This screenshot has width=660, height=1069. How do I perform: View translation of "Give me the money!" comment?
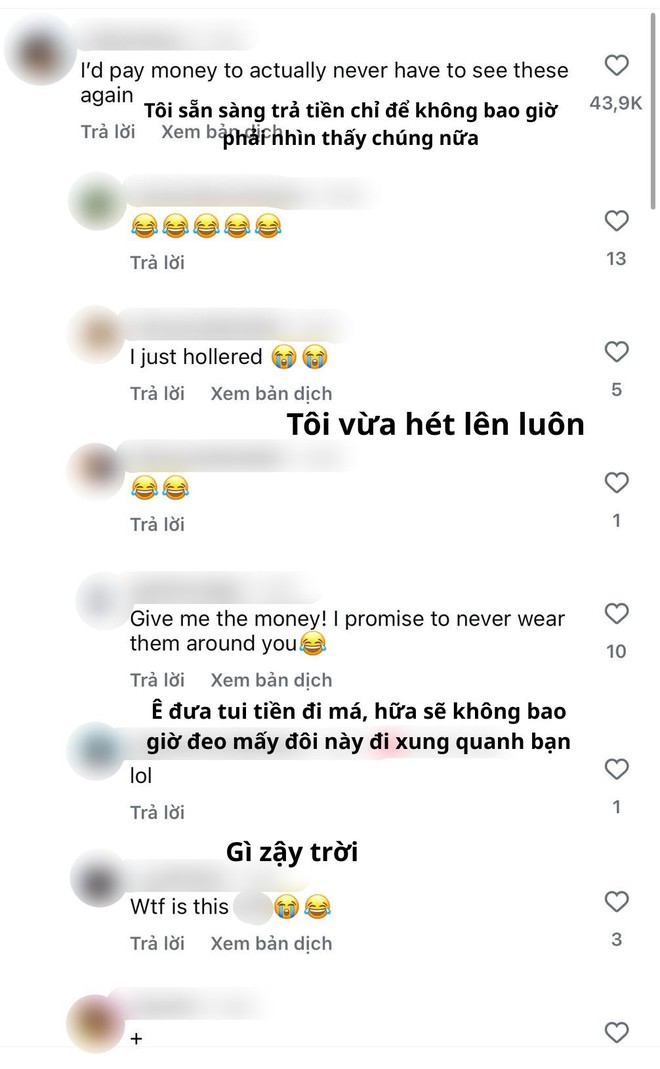click(271, 680)
